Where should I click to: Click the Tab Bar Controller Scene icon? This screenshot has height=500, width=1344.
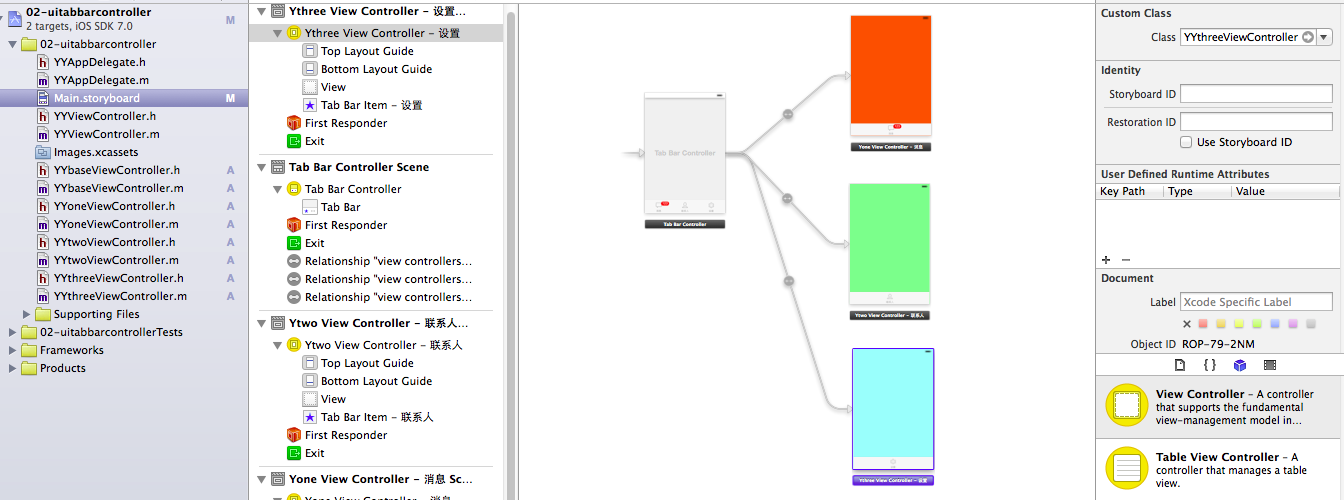278,167
